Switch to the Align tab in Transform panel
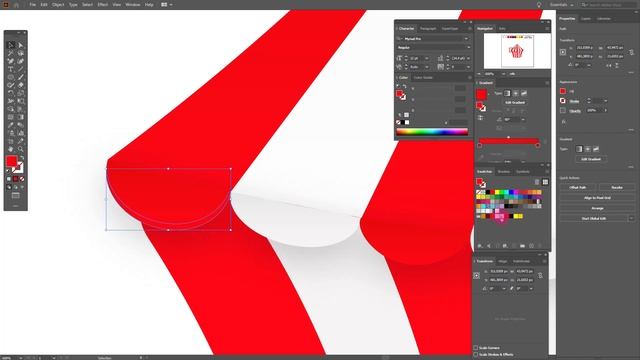This screenshot has height=360, width=640. pos(502,261)
